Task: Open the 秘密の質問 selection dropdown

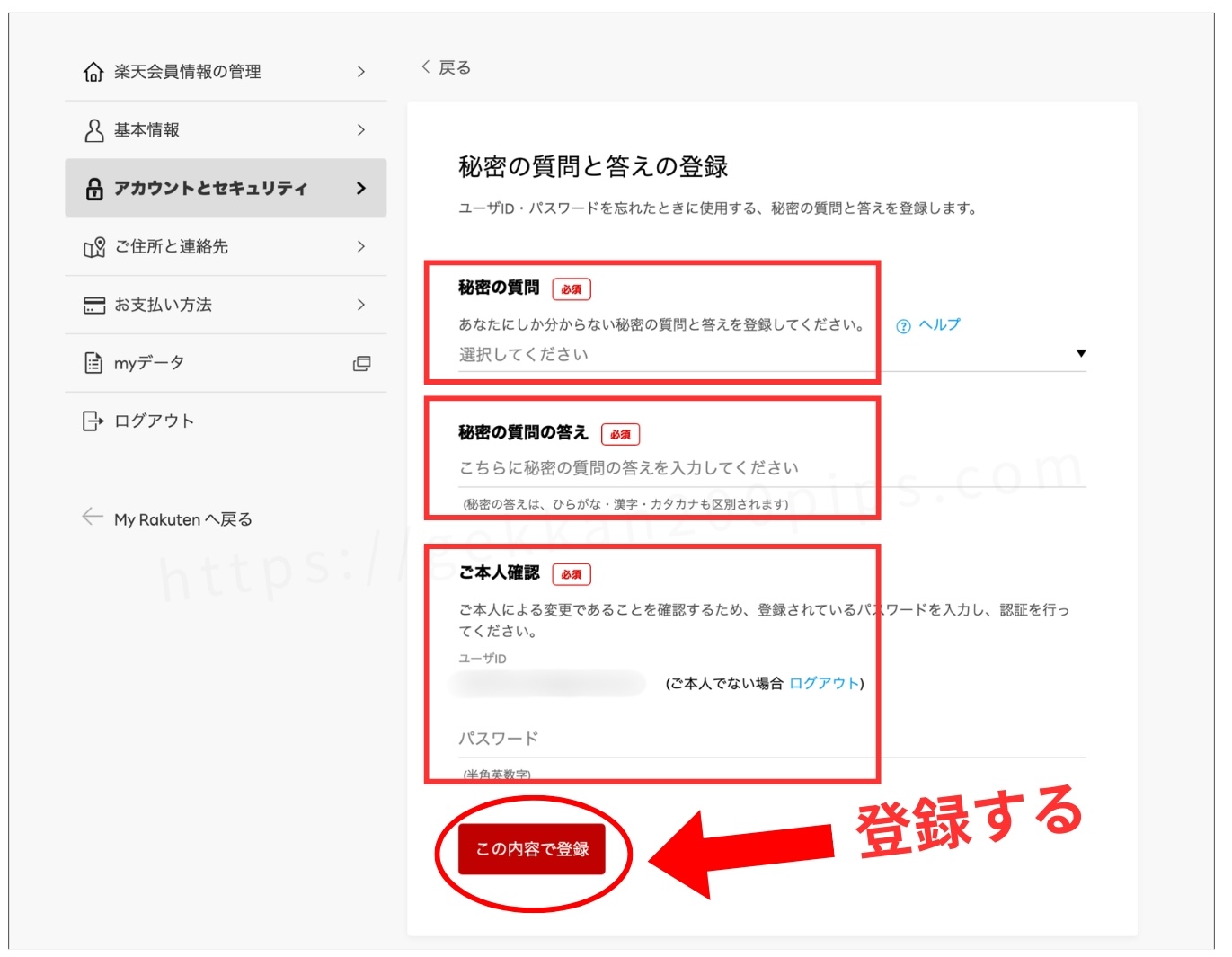Action: coord(771,354)
